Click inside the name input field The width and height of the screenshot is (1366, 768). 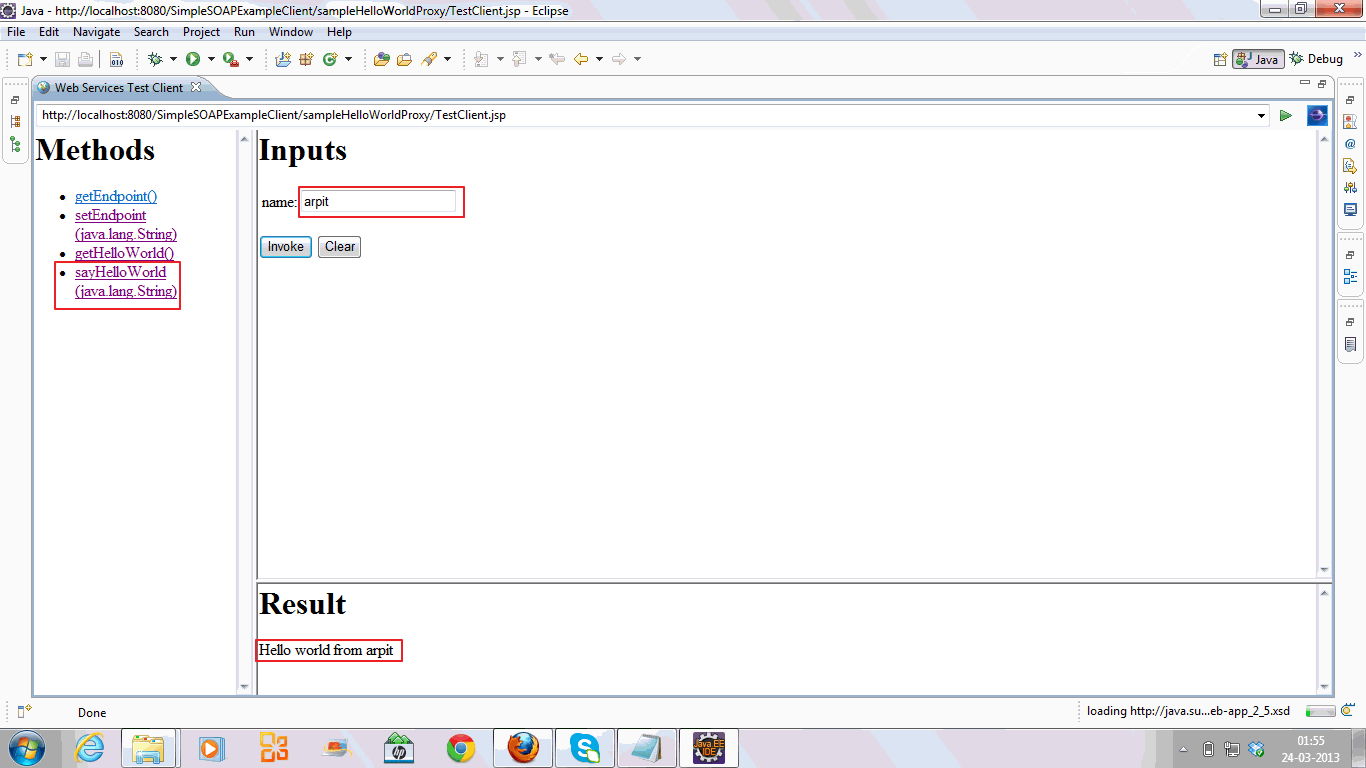[380, 201]
